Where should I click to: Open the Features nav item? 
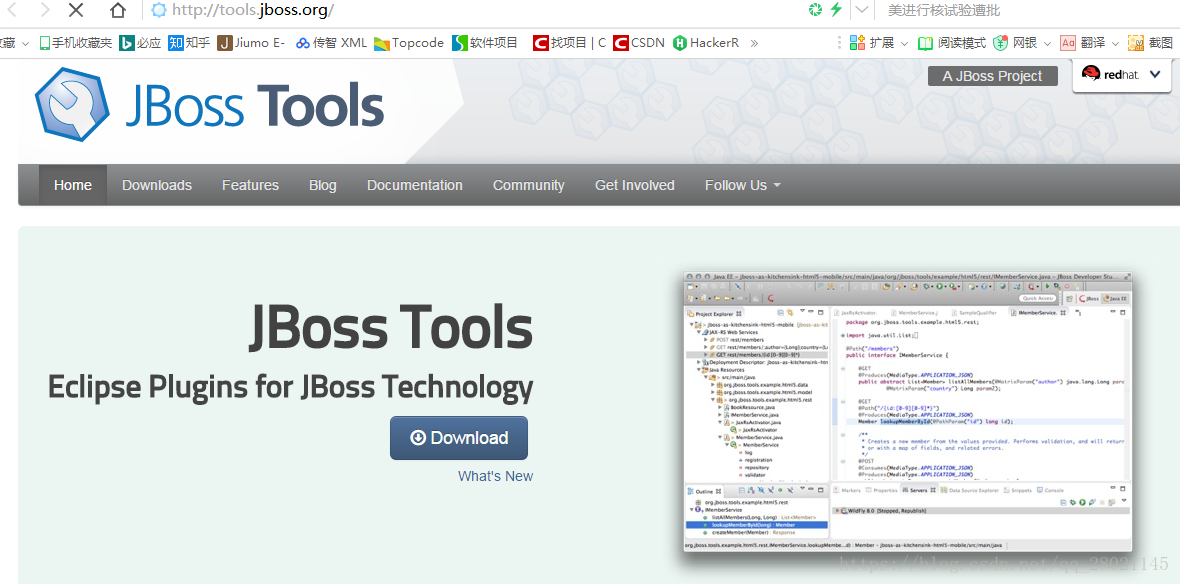click(x=251, y=185)
